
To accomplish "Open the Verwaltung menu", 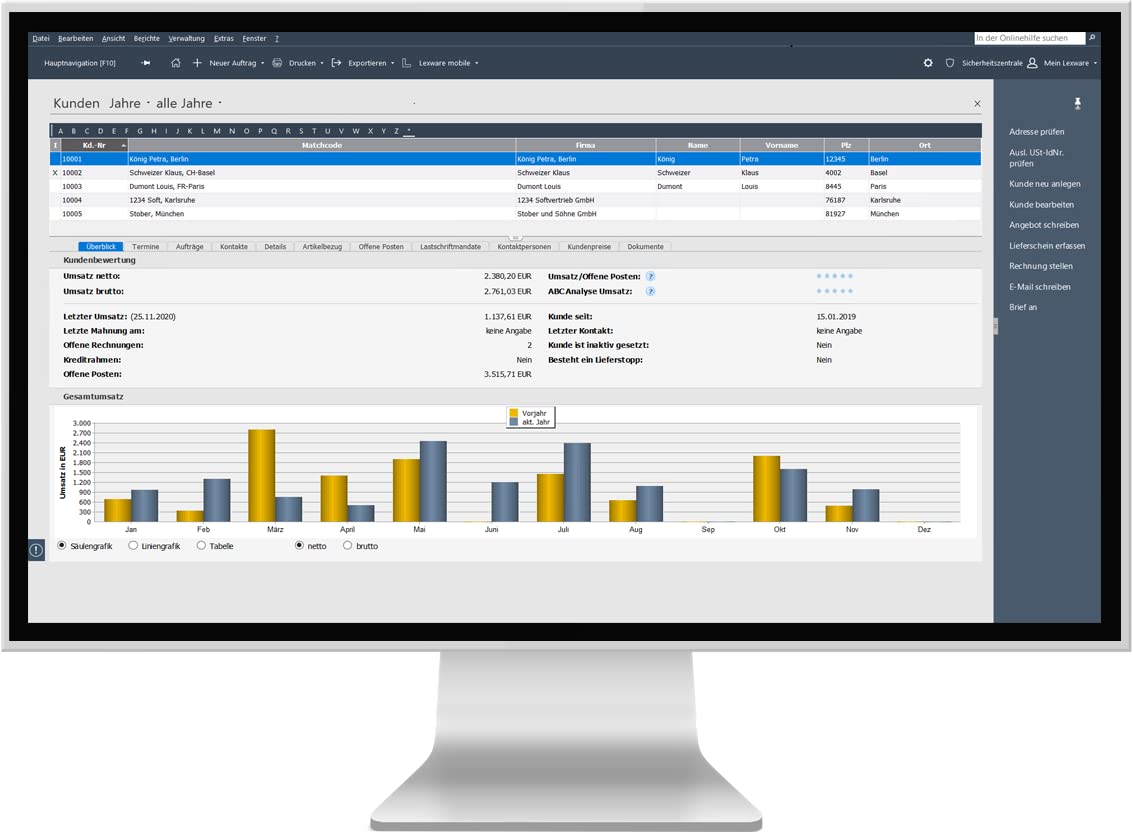I will 186,38.
